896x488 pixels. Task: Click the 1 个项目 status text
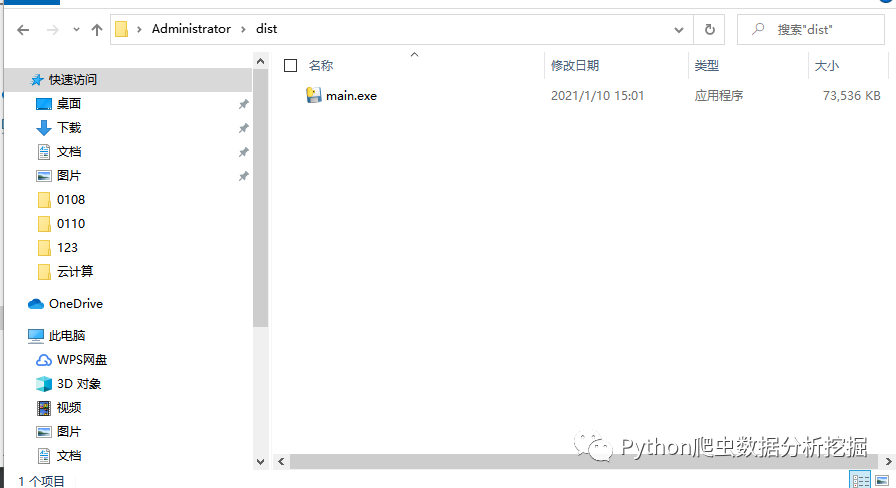(x=42, y=481)
